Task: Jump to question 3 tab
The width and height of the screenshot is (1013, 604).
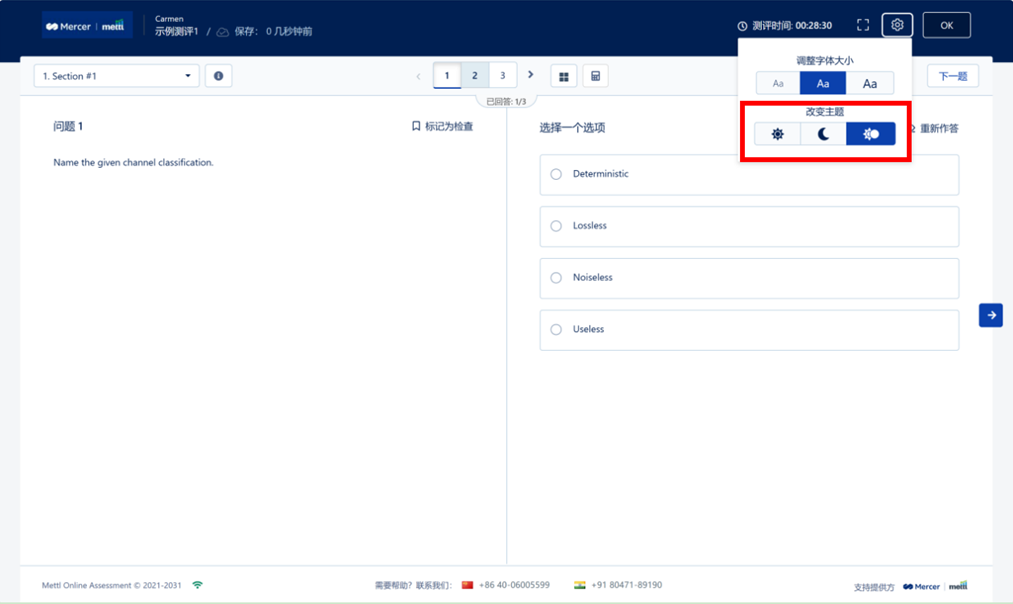Action: pyautogui.click(x=503, y=76)
